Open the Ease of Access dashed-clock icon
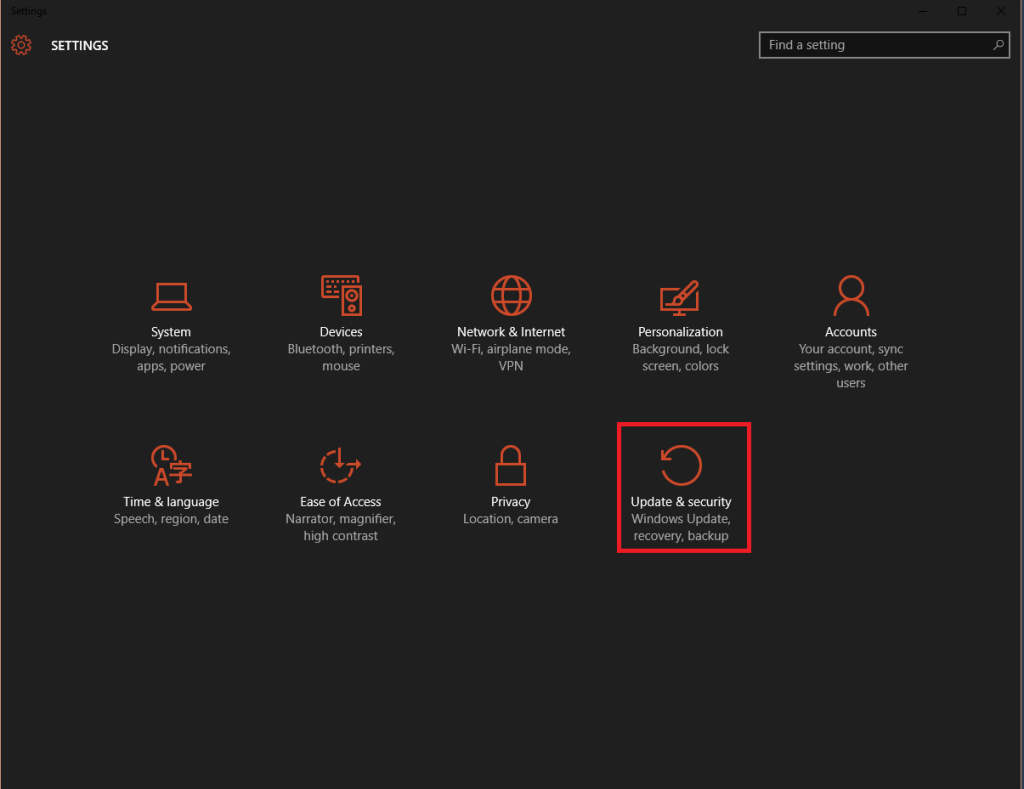The height and width of the screenshot is (789, 1024). click(x=340, y=466)
